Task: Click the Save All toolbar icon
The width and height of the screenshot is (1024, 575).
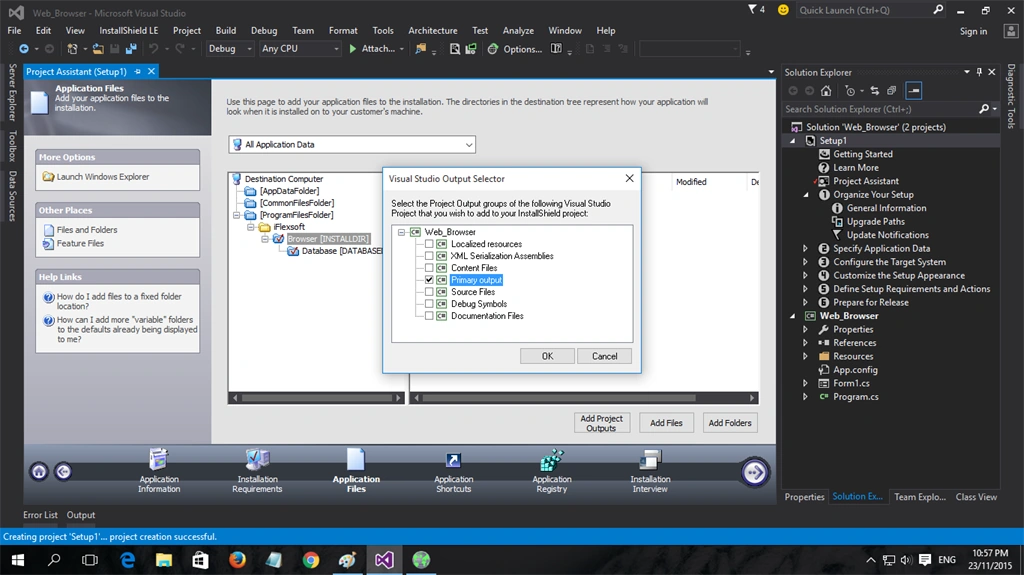Action: coord(131,48)
